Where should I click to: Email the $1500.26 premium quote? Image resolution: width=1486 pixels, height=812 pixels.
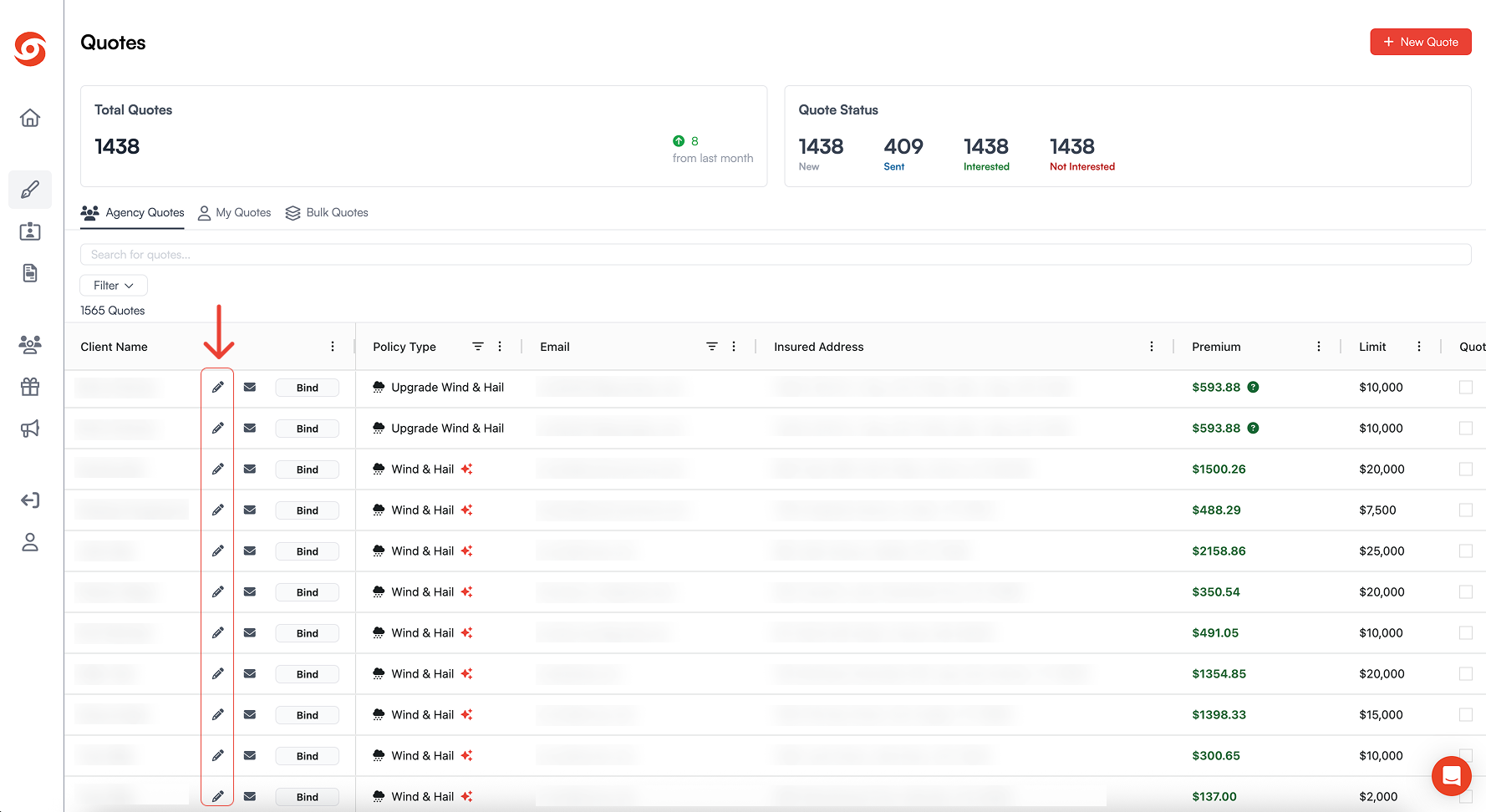(x=250, y=469)
